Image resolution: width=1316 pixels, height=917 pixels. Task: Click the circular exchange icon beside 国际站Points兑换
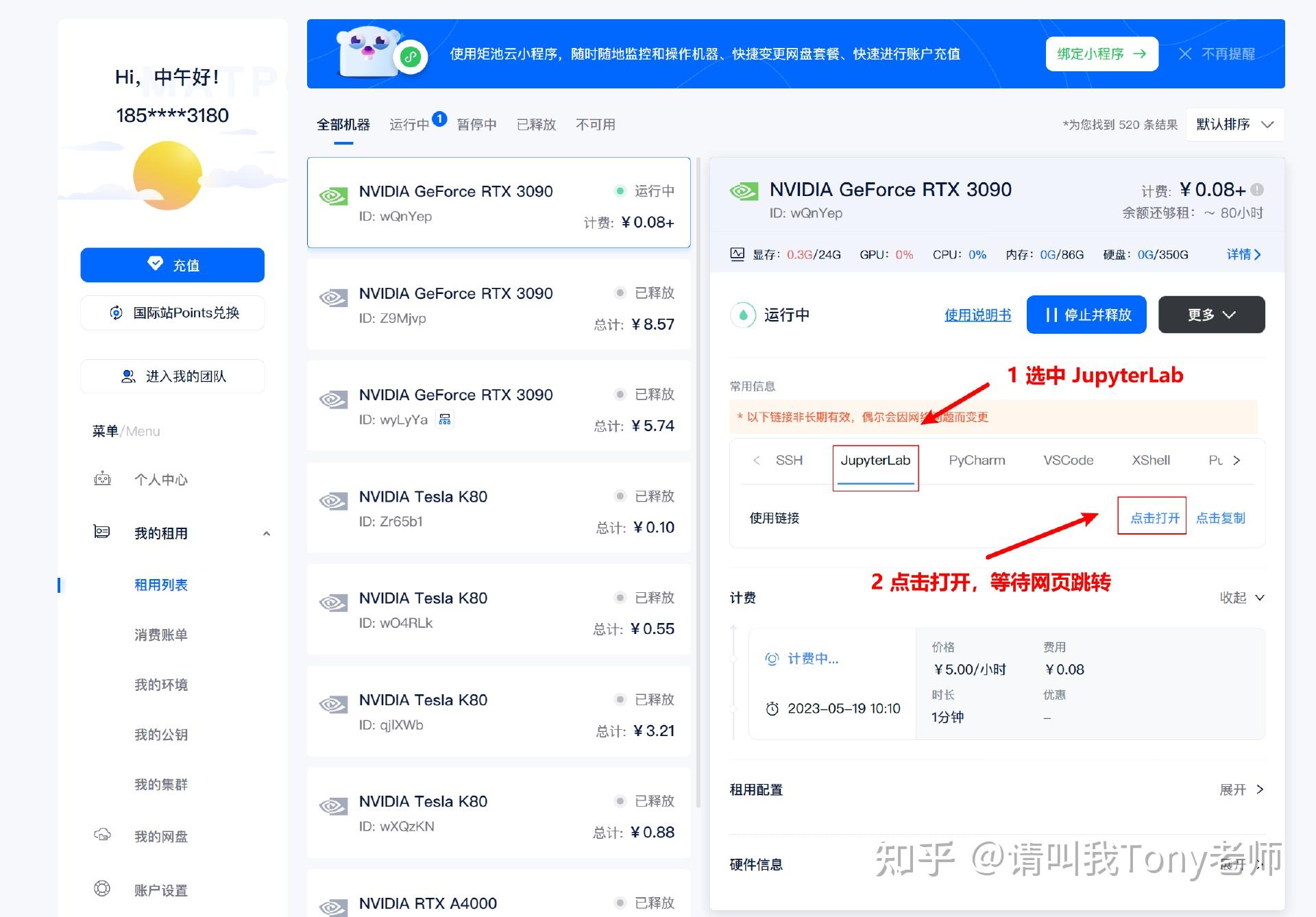(117, 313)
